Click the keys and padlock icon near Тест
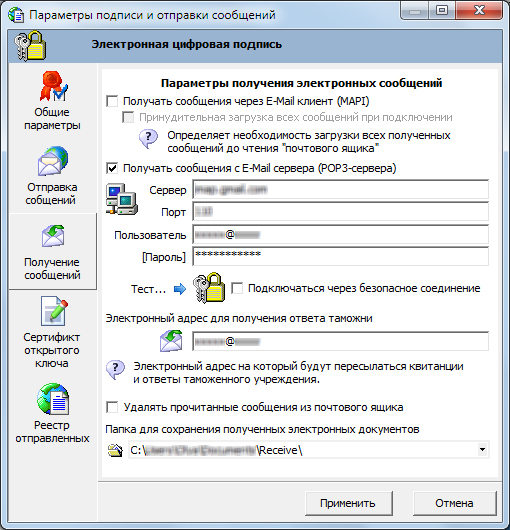 point(209,288)
